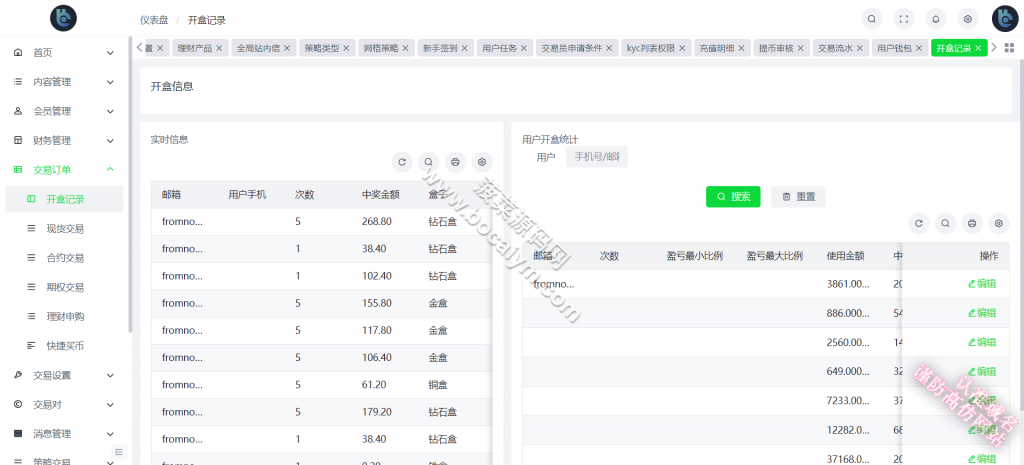Screen dimensions: 1024x465
Task: Open 期权交易 in sidebar
Action: pos(64,287)
